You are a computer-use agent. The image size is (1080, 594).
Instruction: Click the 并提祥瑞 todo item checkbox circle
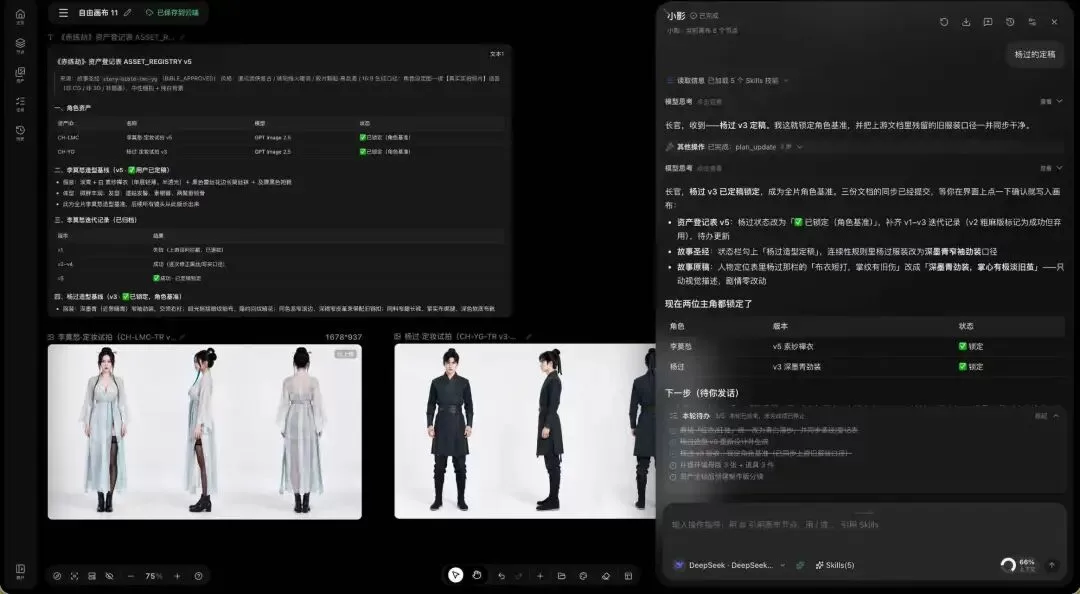(673, 465)
